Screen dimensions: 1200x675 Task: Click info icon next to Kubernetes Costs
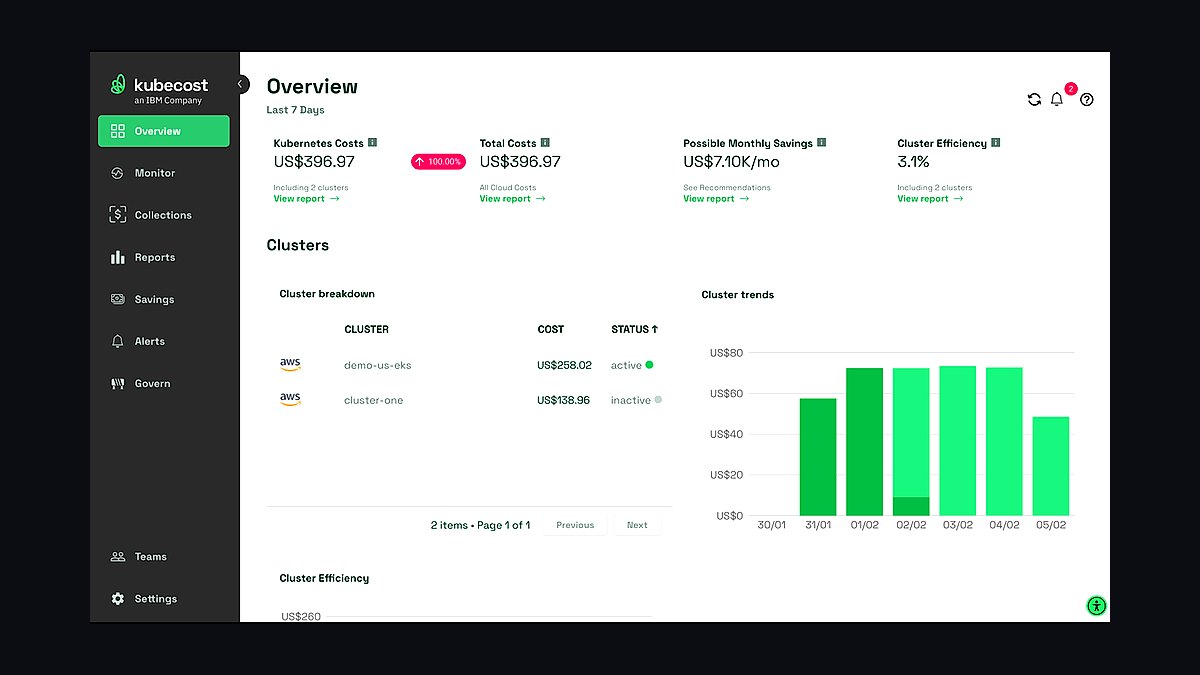coord(373,143)
